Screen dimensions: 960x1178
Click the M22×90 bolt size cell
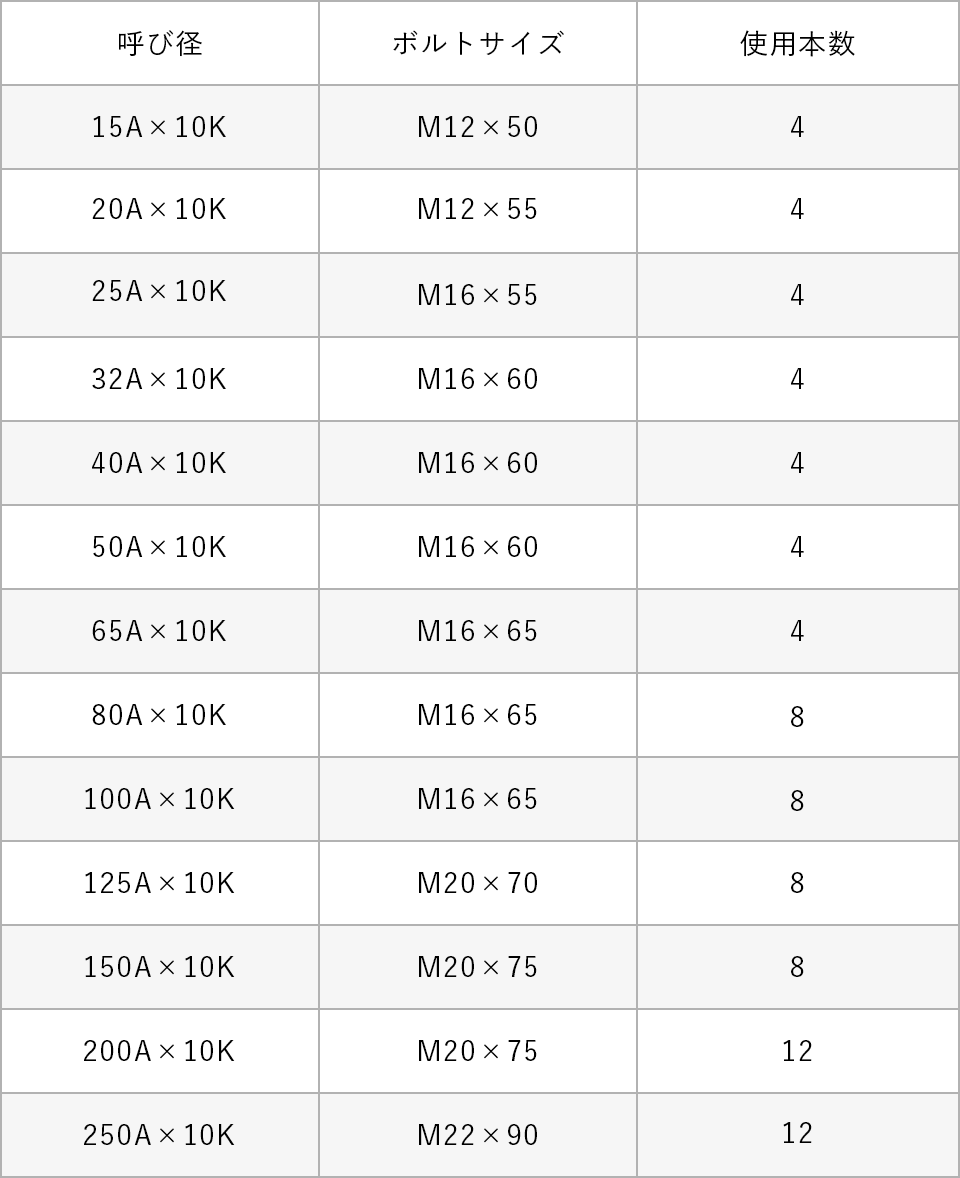click(x=478, y=1135)
